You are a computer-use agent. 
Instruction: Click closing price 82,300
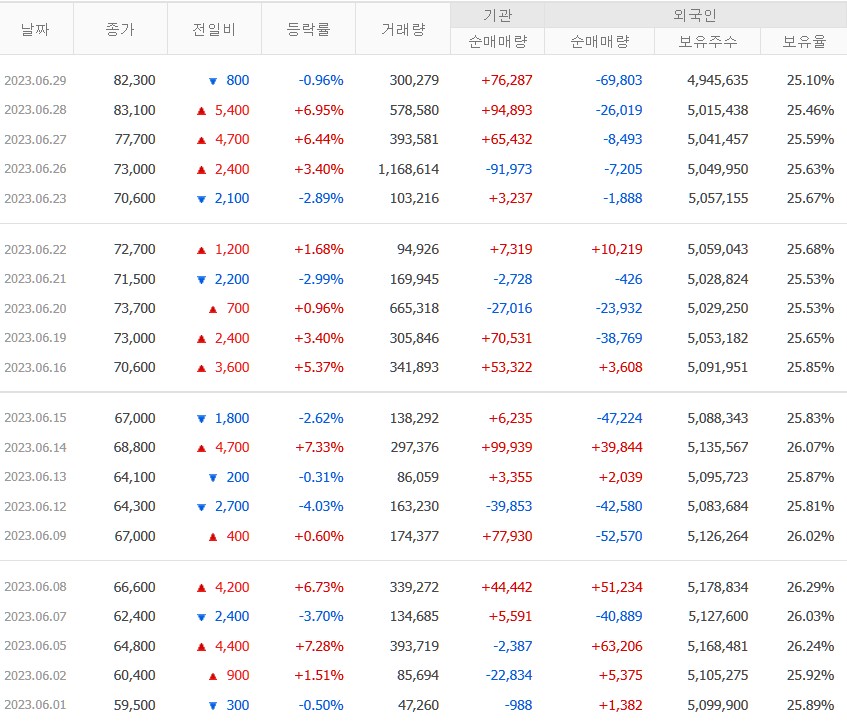(135, 80)
